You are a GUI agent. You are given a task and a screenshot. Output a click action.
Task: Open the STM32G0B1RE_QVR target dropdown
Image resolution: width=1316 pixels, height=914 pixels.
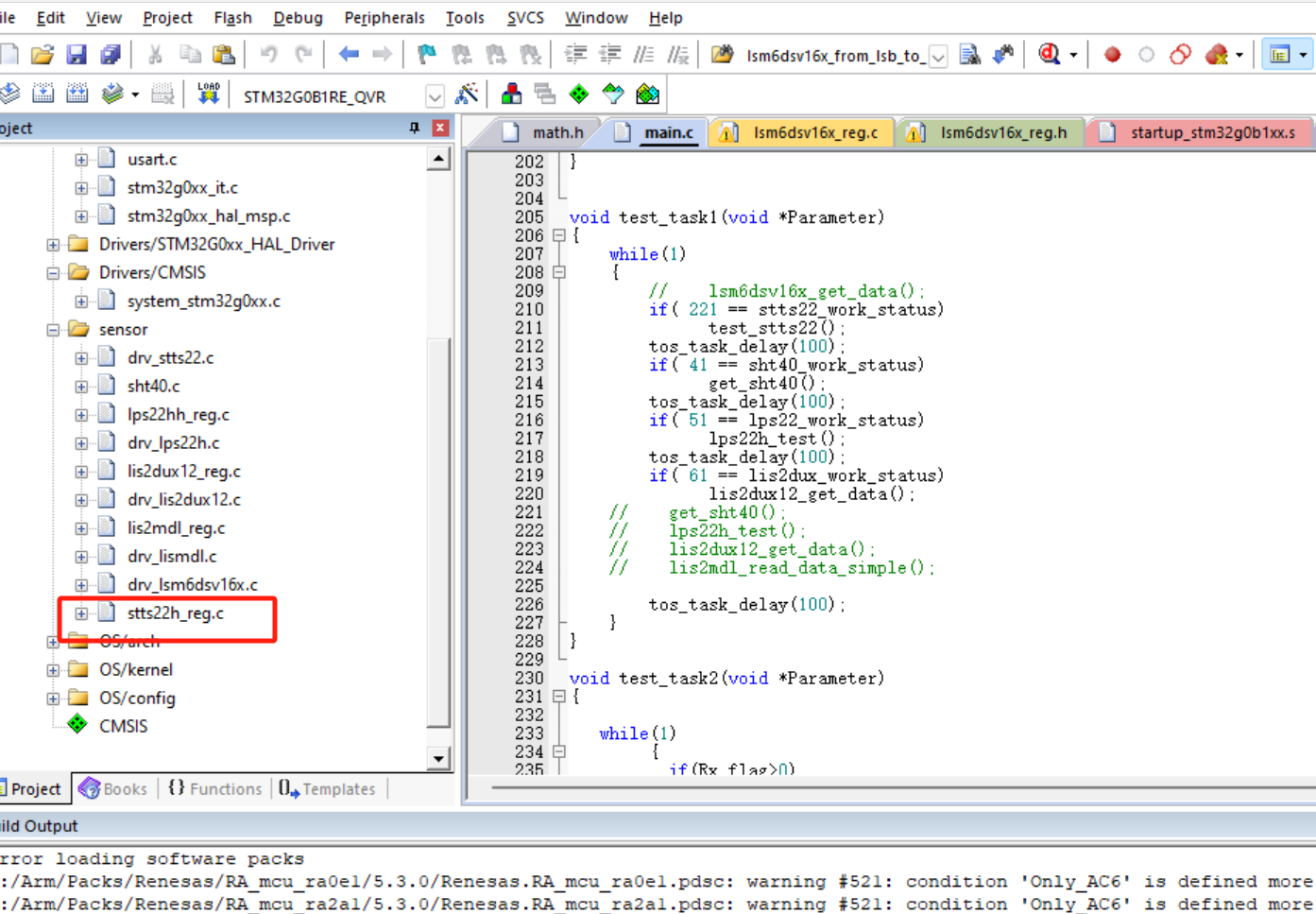[435, 96]
